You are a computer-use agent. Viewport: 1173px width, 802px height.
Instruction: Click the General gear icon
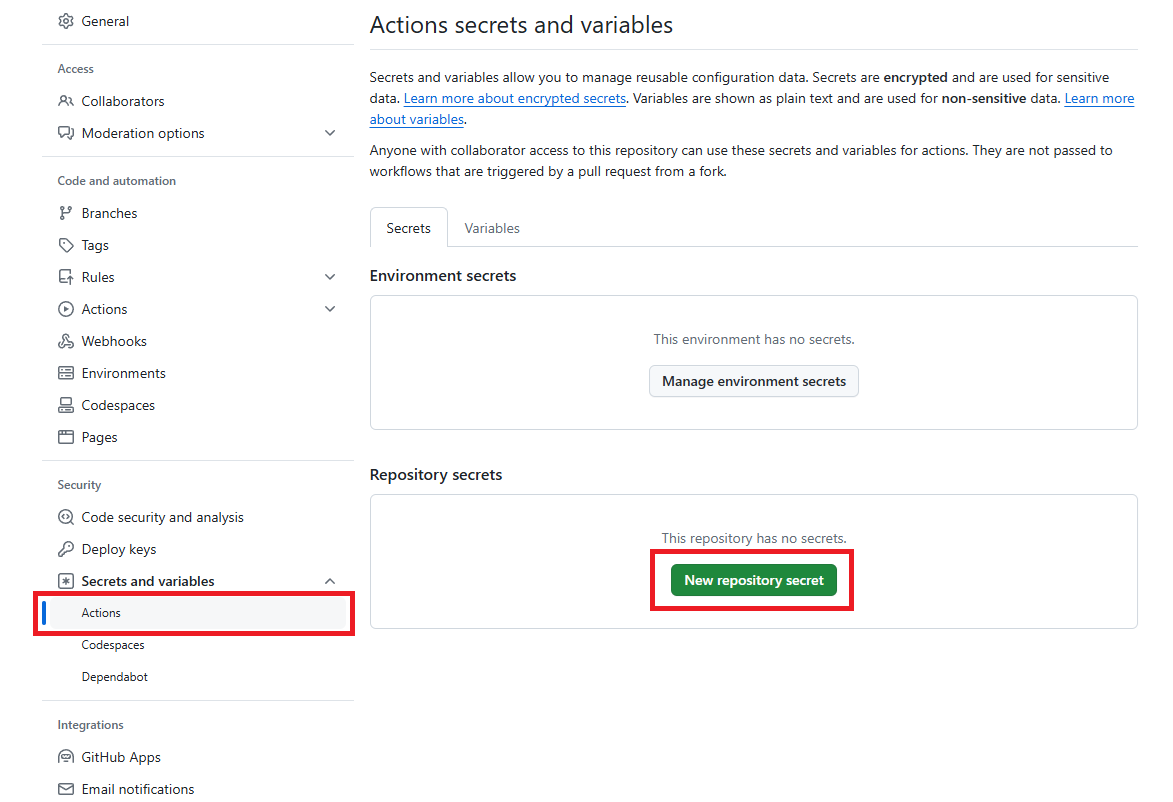(x=66, y=21)
